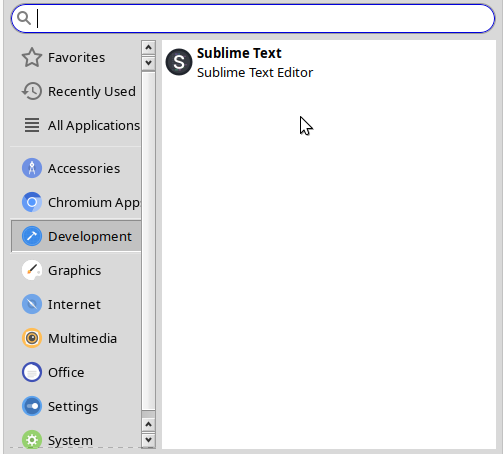Screen dimensions: 503x454
Task: Click the Recently Used clock icon
Action: 32,91
